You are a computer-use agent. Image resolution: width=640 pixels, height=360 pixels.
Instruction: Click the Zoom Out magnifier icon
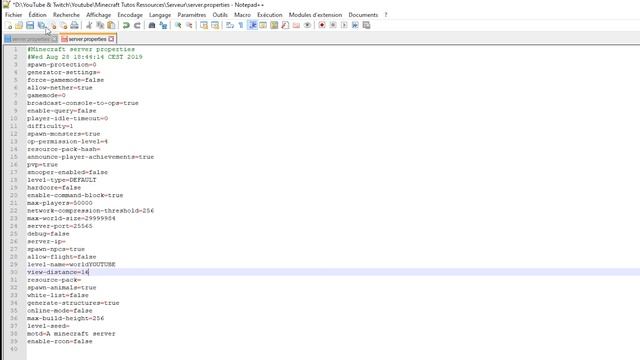click(189, 25)
